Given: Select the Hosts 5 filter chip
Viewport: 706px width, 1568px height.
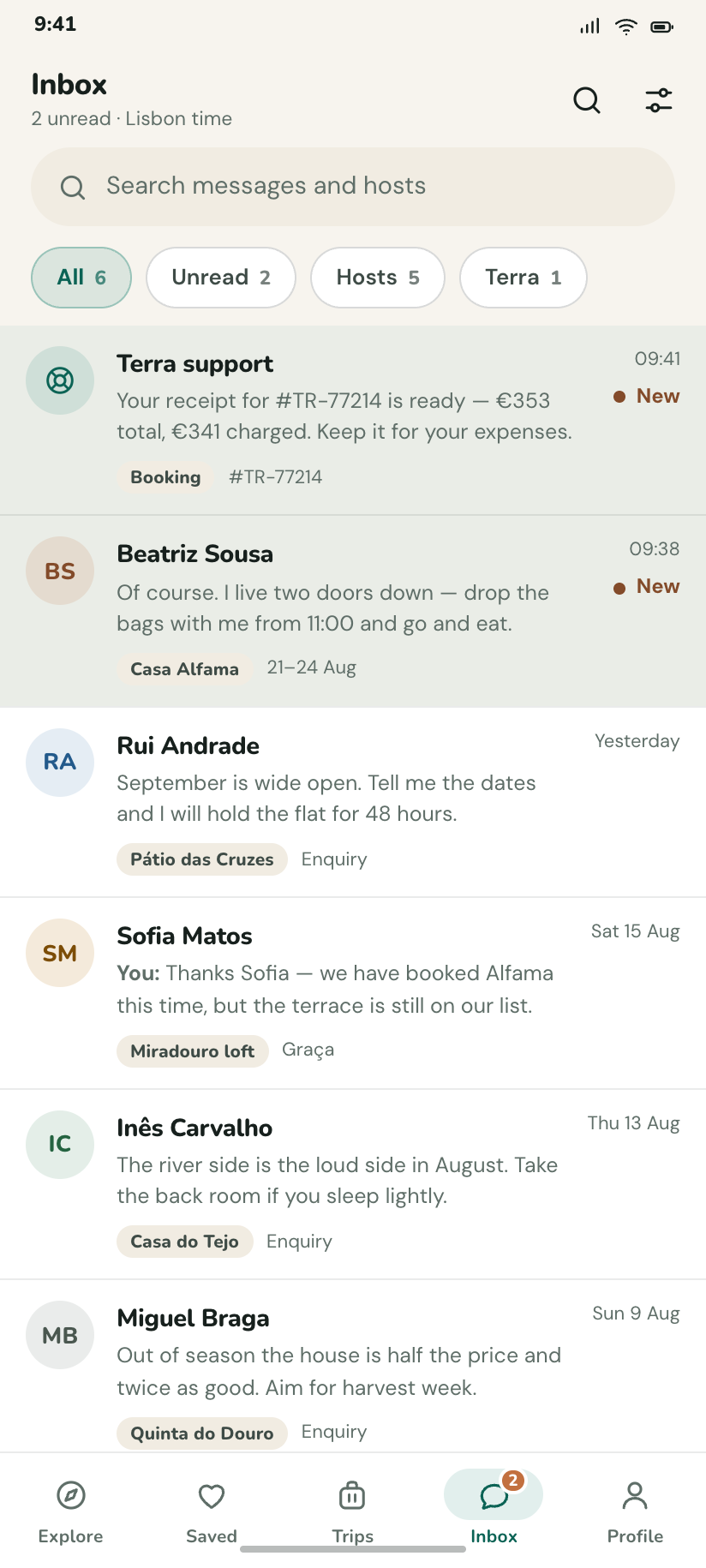Looking at the screenshot, I should pyautogui.click(x=378, y=278).
